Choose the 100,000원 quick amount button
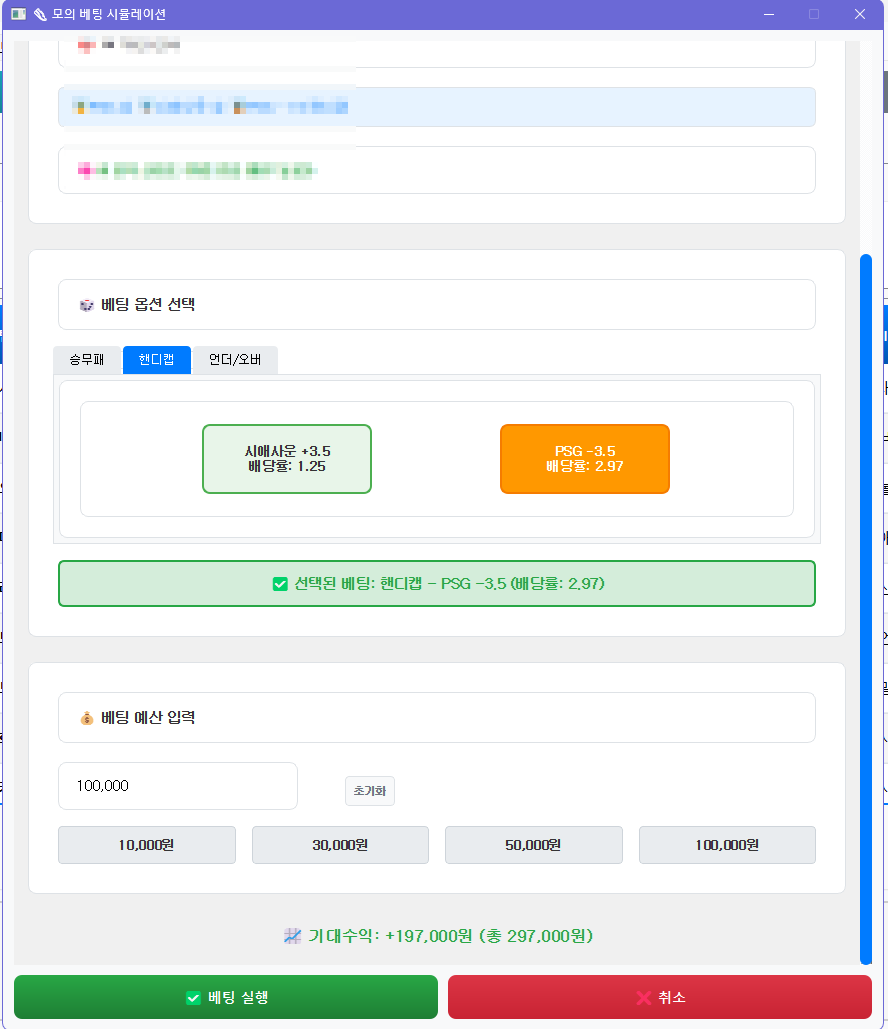The image size is (888, 1029). coord(727,845)
